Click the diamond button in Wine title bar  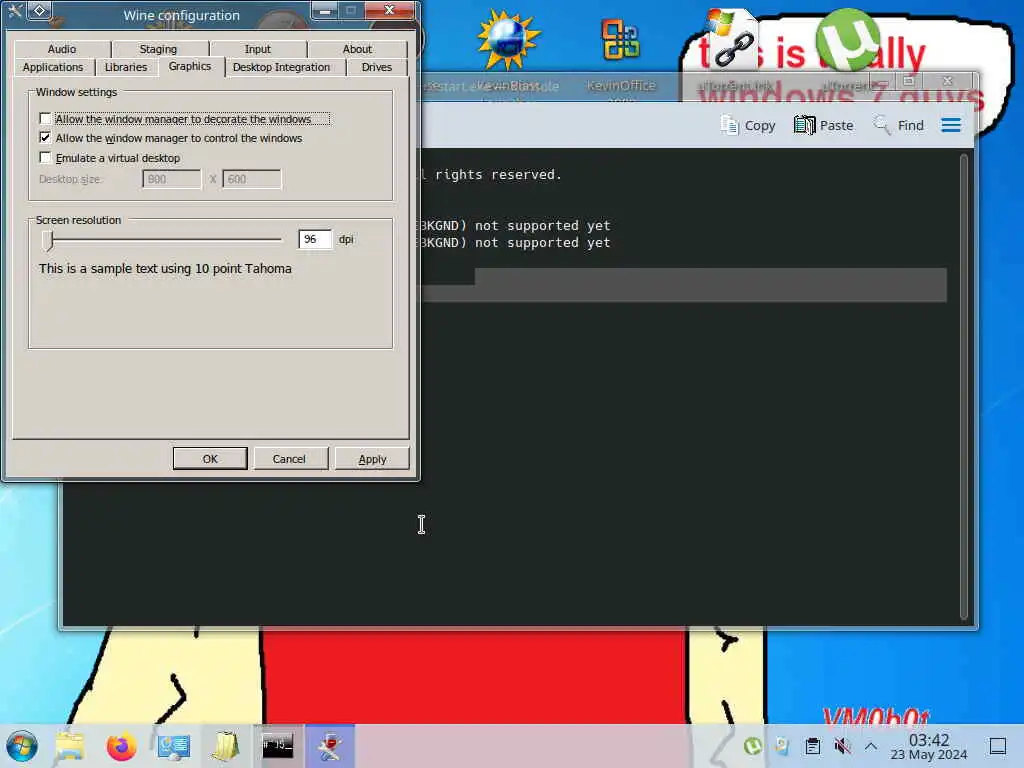pos(39,10)
